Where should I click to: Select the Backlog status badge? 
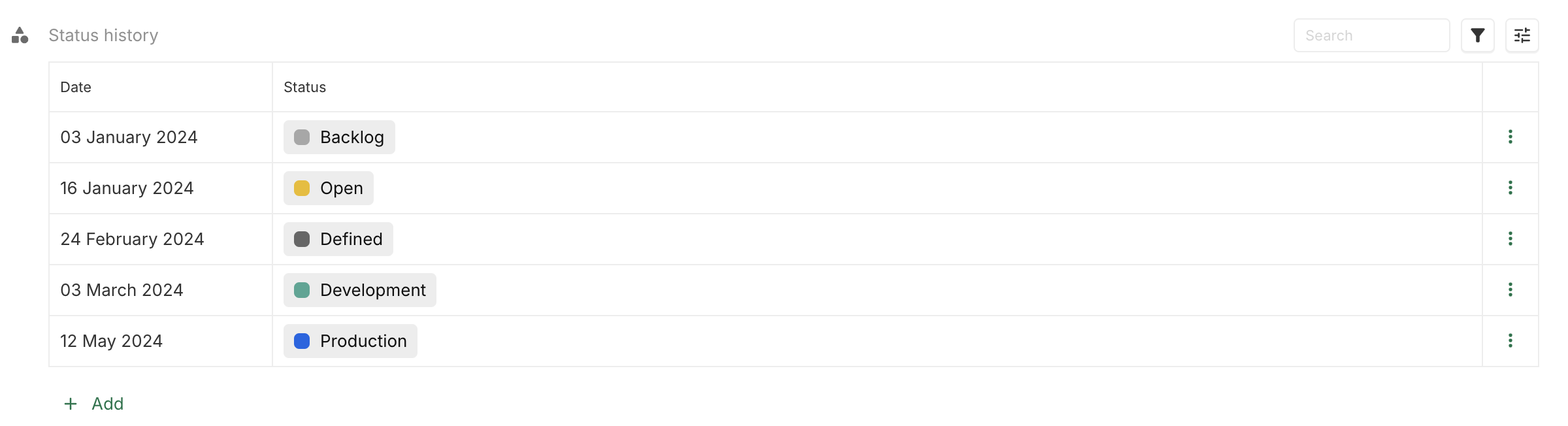[338, 137]
